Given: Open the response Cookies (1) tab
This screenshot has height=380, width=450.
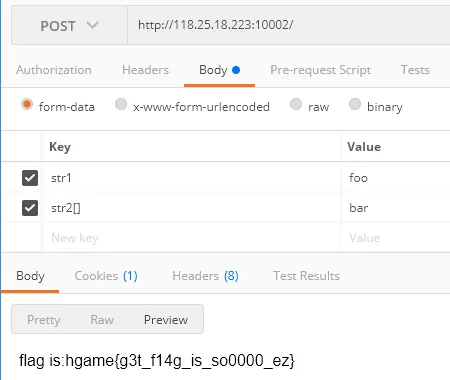Looking at the screenshot, I should [106, 276].
